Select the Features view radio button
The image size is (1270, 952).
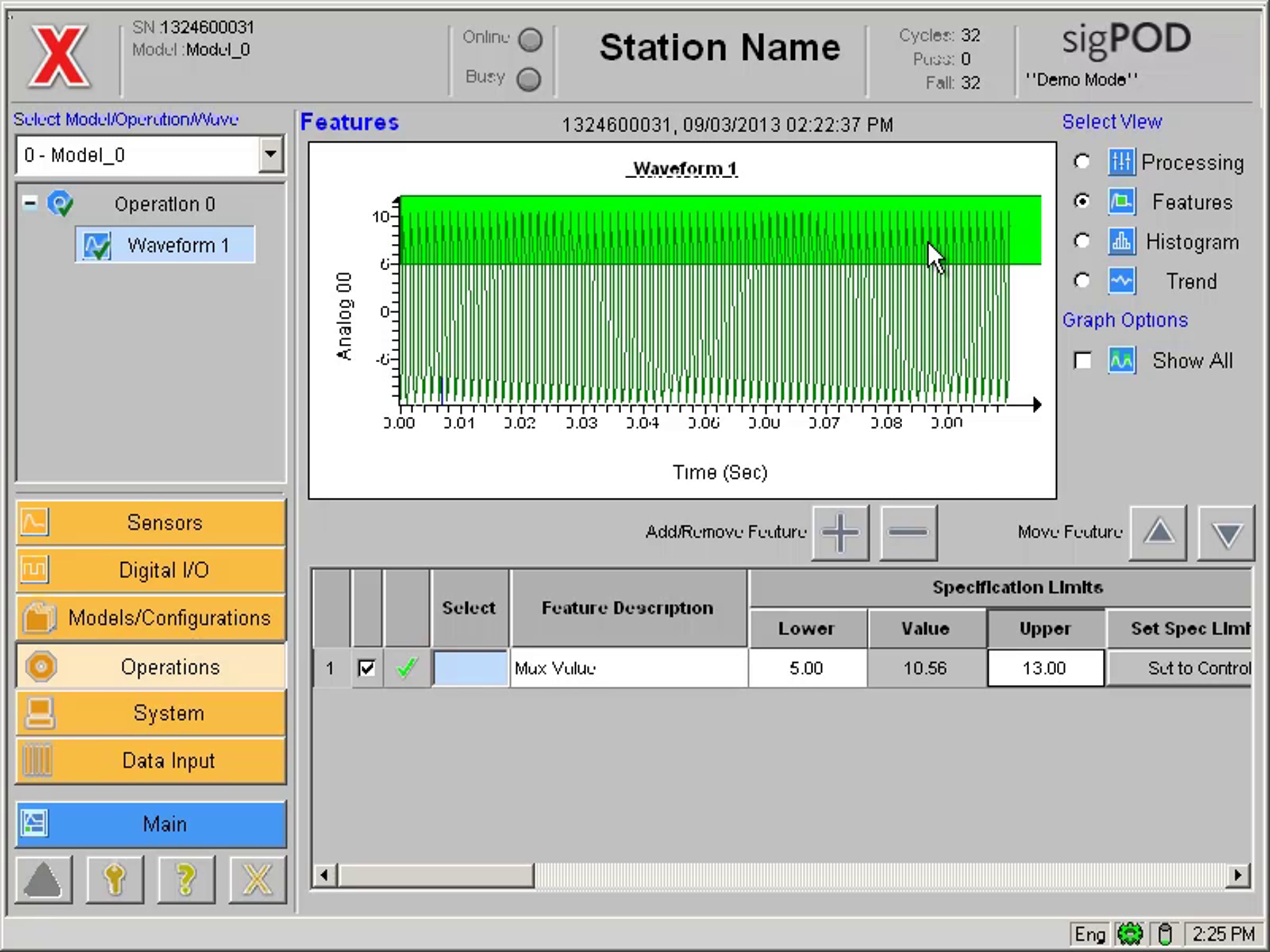1082,202
